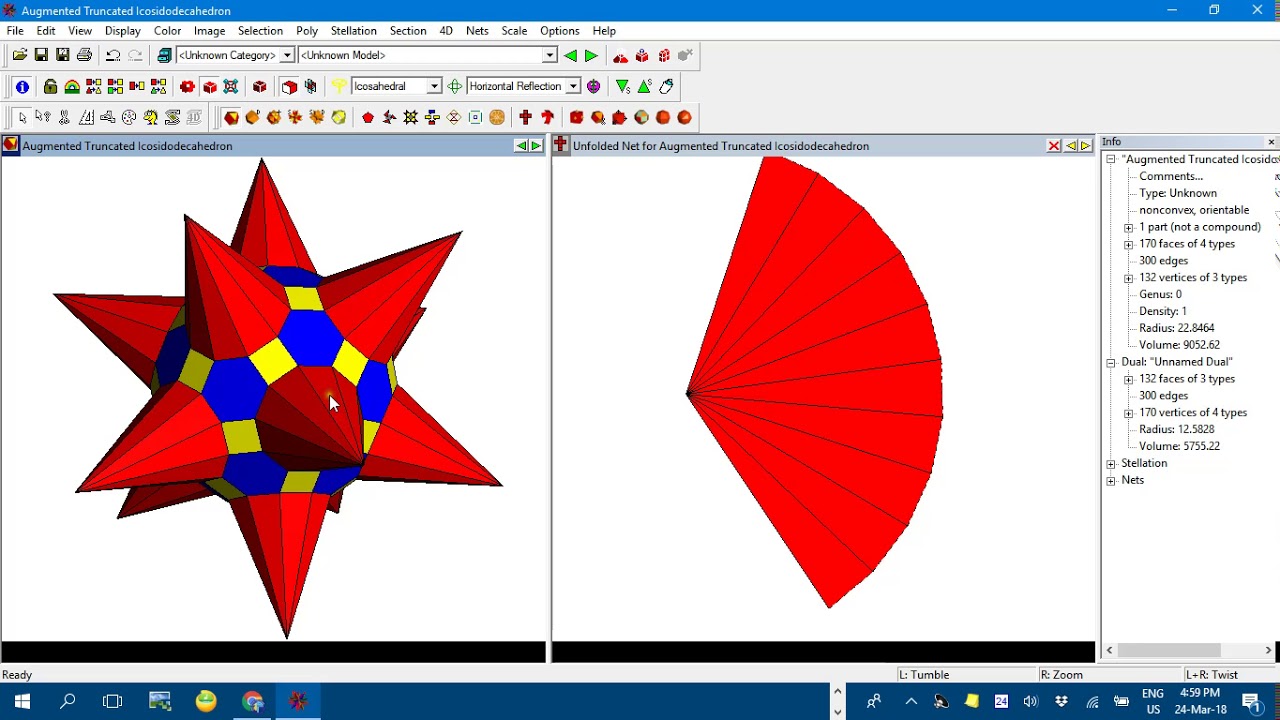The image size is (1280, 720).
Task: Expand dual '132 faces of 3 types' node
Action: click(x=1129, y=379)
